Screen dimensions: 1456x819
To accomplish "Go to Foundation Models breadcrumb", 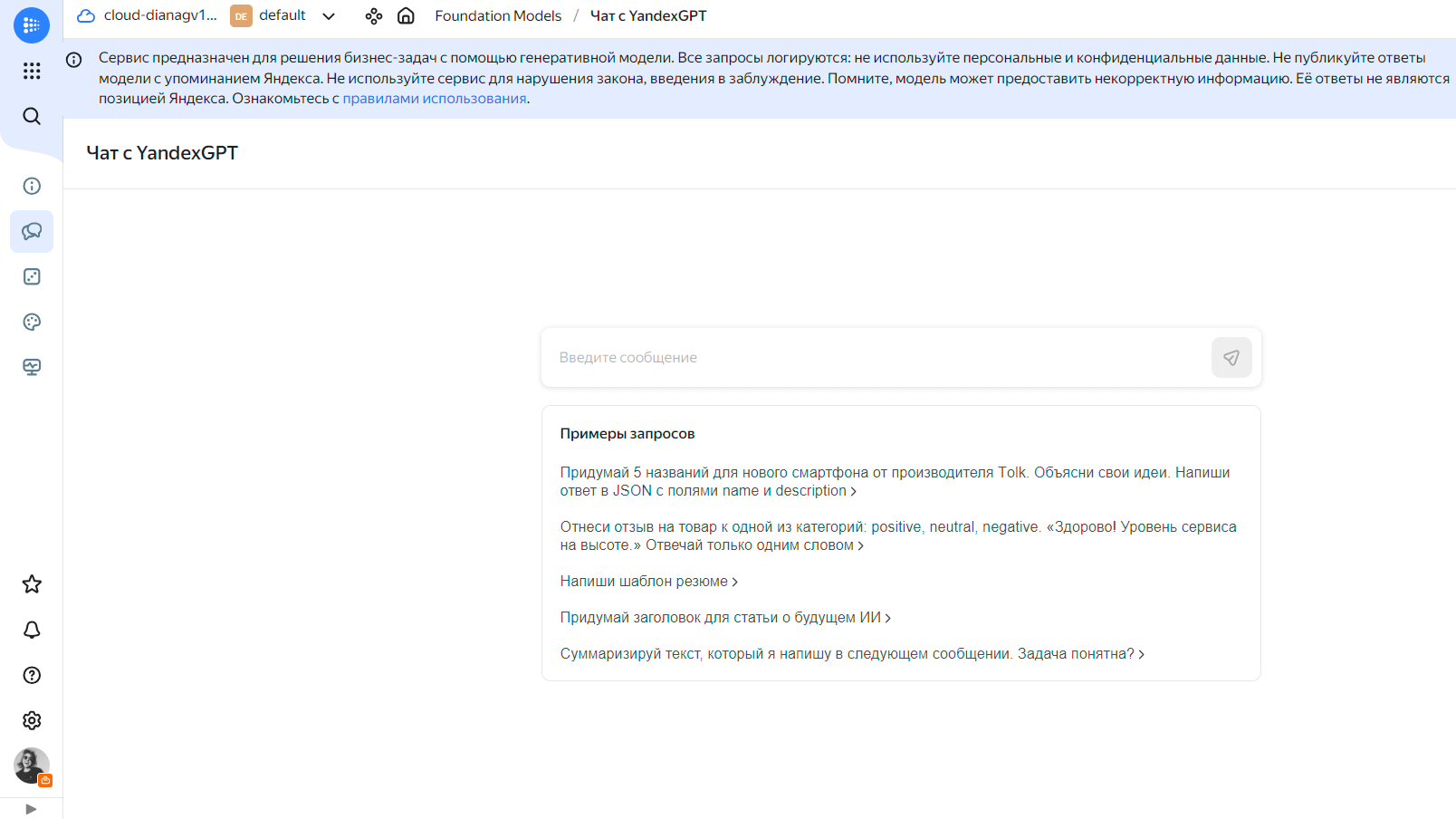I will coord(498,15).
